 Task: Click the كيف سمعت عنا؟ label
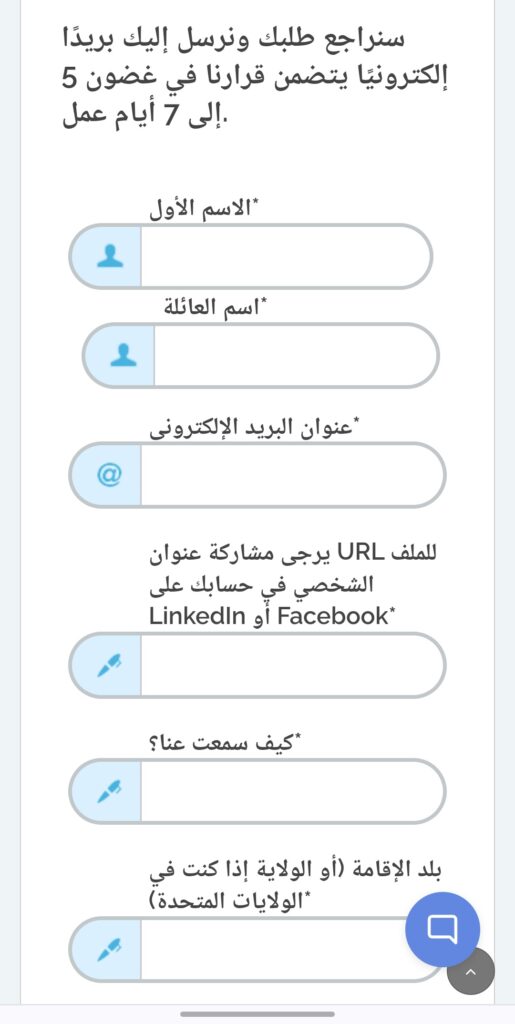[x=225, y=743]
